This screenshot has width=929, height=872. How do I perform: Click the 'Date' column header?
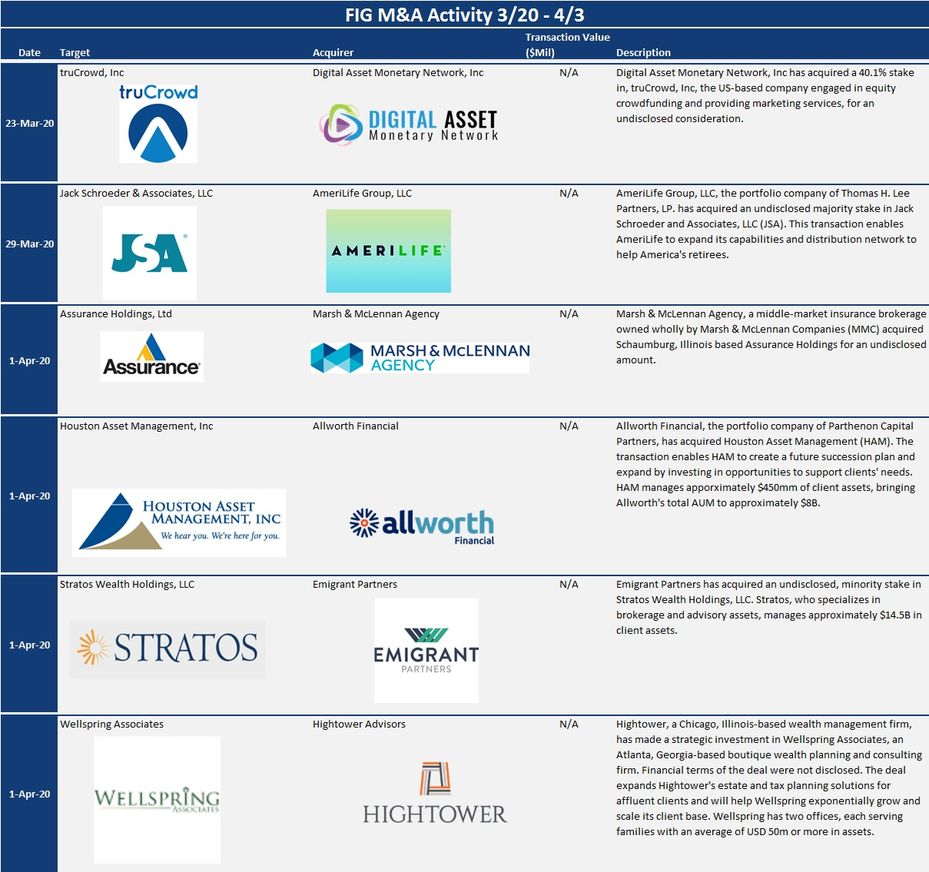(30, 53)
